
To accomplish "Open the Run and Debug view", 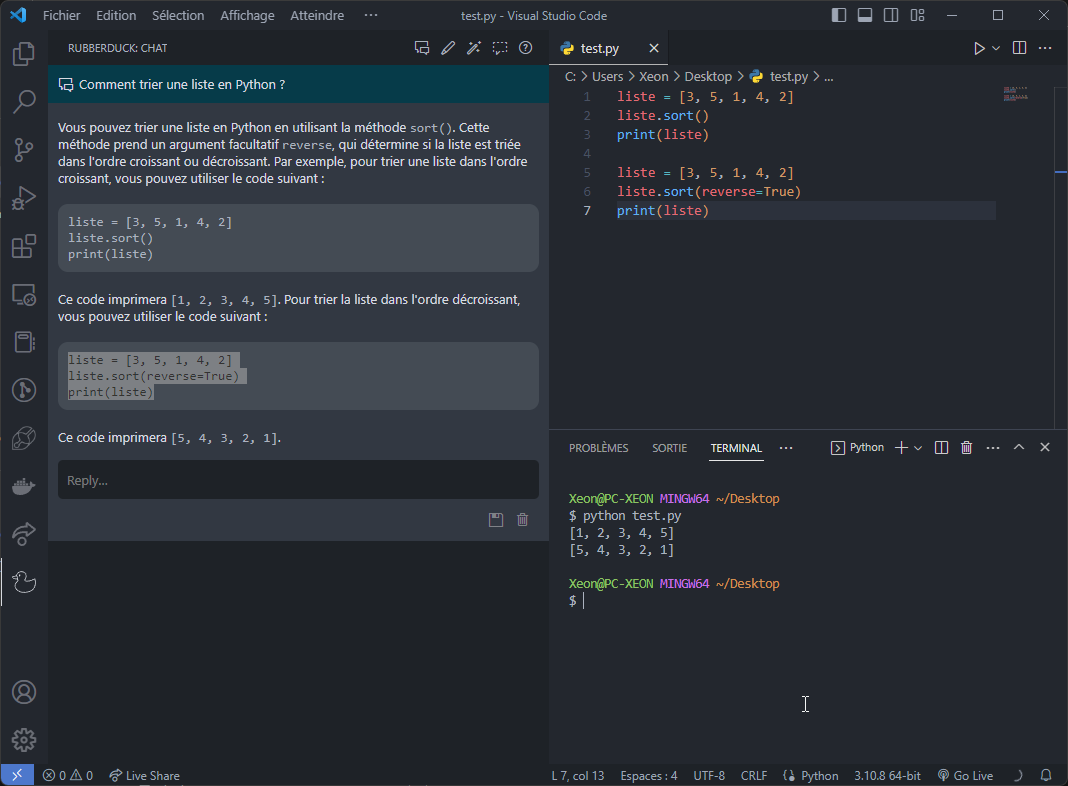I will click(24, 198).
